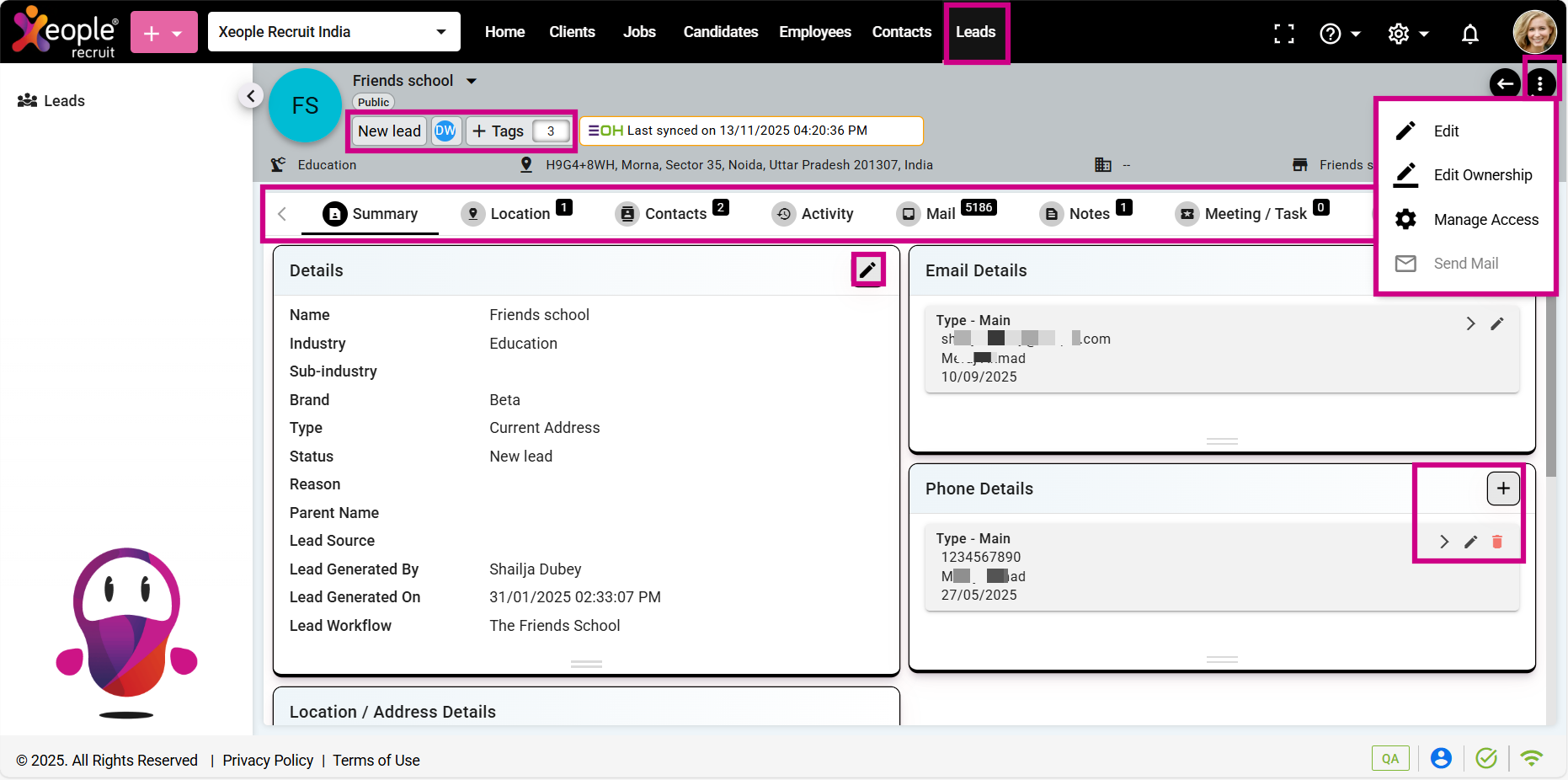Open the Privacy Policy link

(x=268, y=761)
